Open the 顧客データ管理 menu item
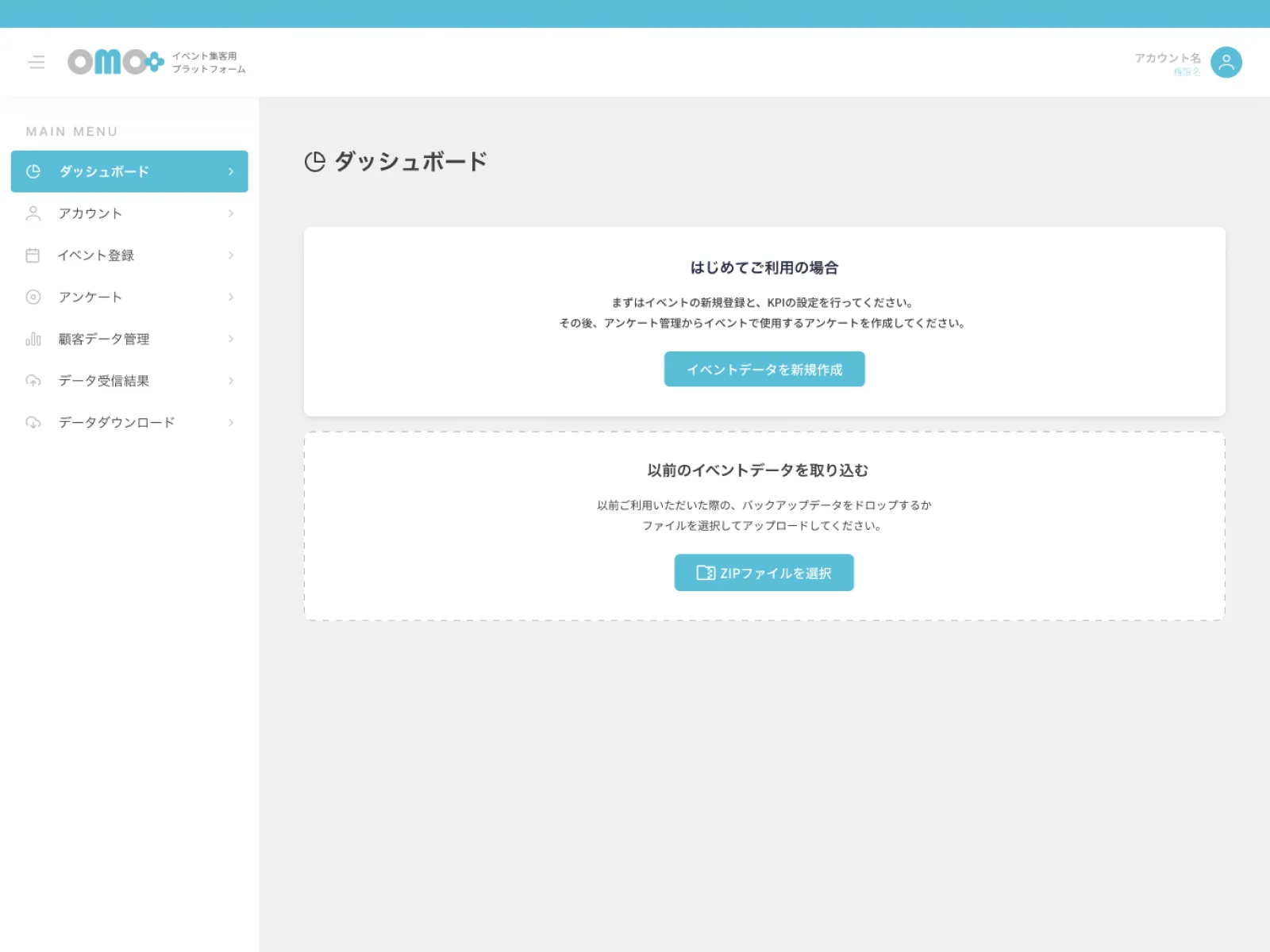This screenshot has height=952, width=1270. click(104, 339)
